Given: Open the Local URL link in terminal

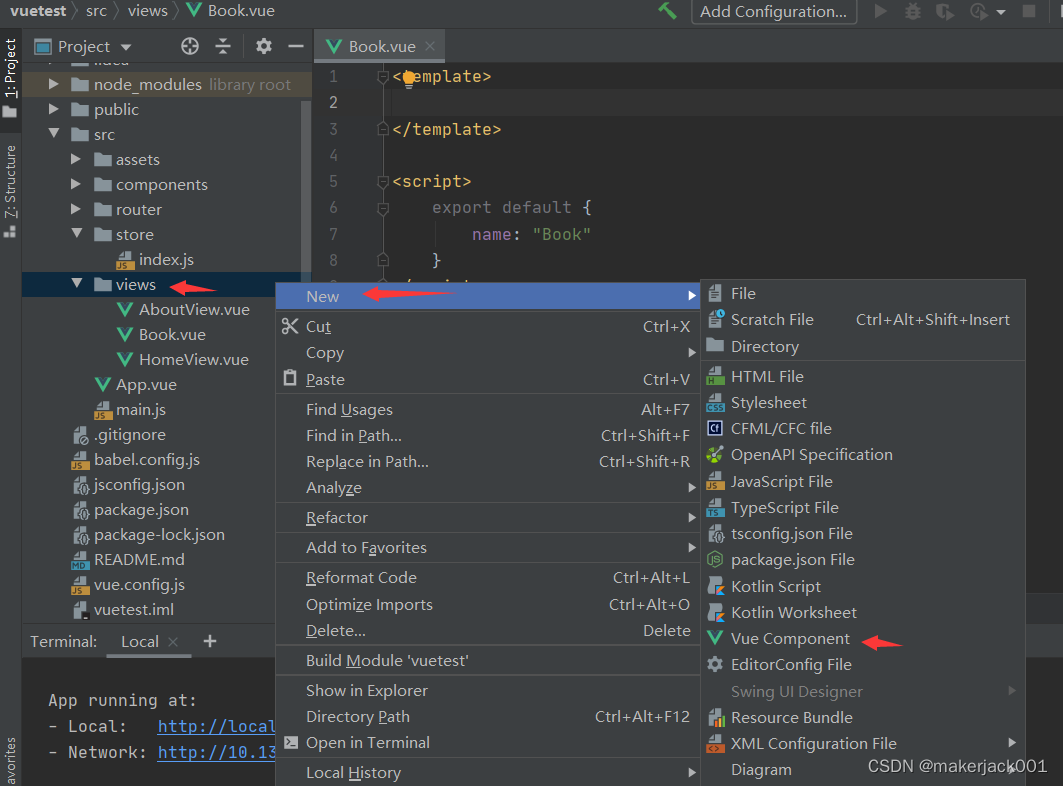Looking at the screenshot, I should [216, 726].
